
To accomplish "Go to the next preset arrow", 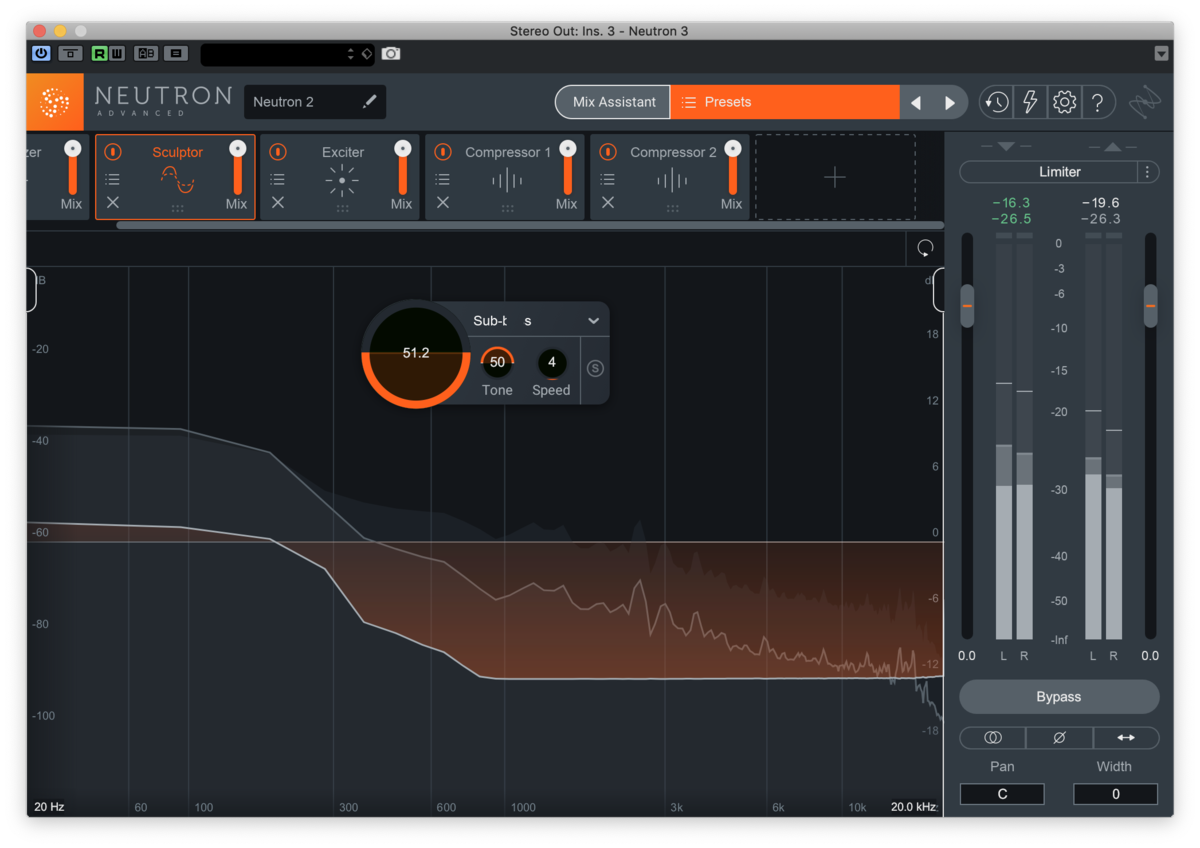I will (949, 102).
